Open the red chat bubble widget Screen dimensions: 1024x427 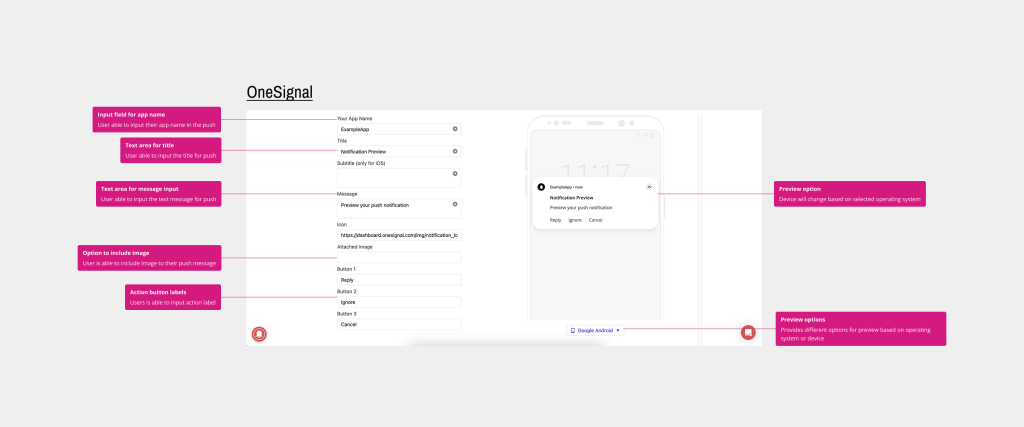tap(747, 332)
